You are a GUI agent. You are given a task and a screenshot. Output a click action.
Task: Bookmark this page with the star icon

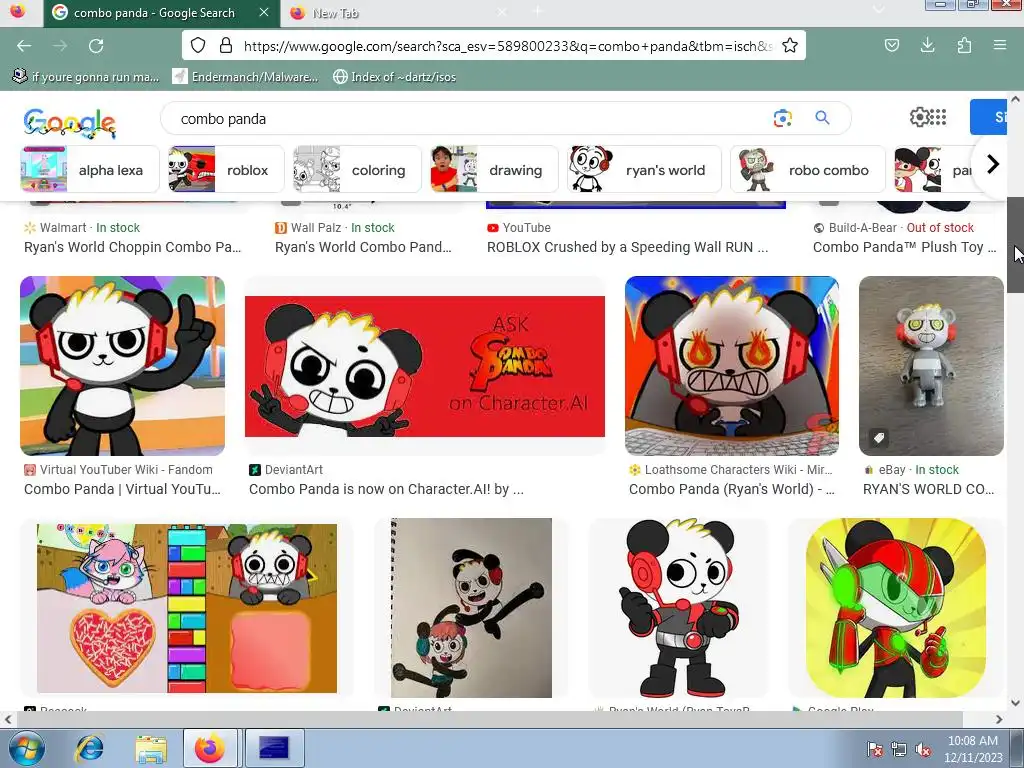coord(790,45)
